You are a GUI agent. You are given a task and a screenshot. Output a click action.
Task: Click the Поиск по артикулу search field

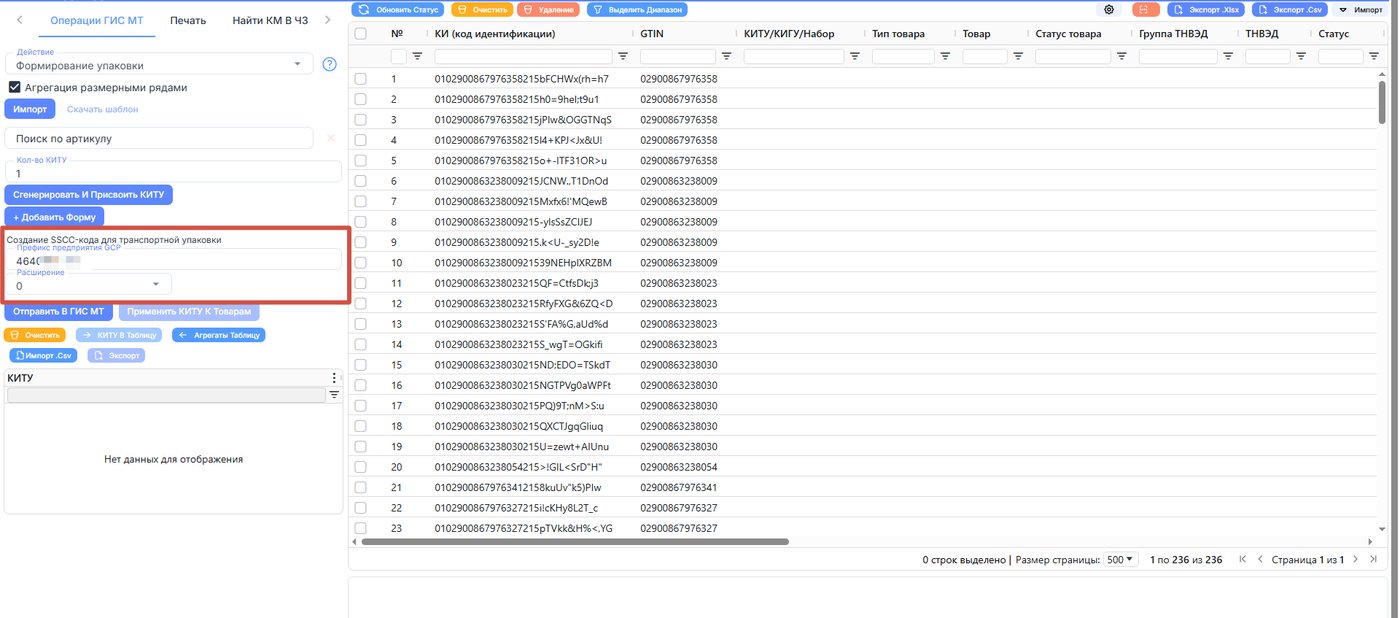[159, 138]
